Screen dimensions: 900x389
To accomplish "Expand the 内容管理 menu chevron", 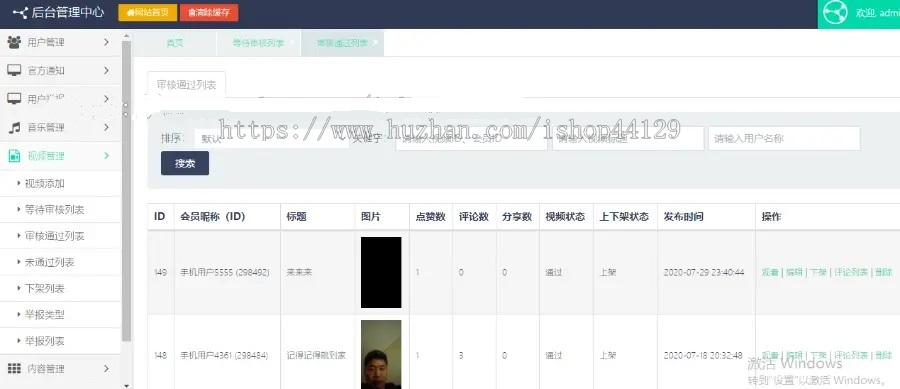I will [106, 368].
